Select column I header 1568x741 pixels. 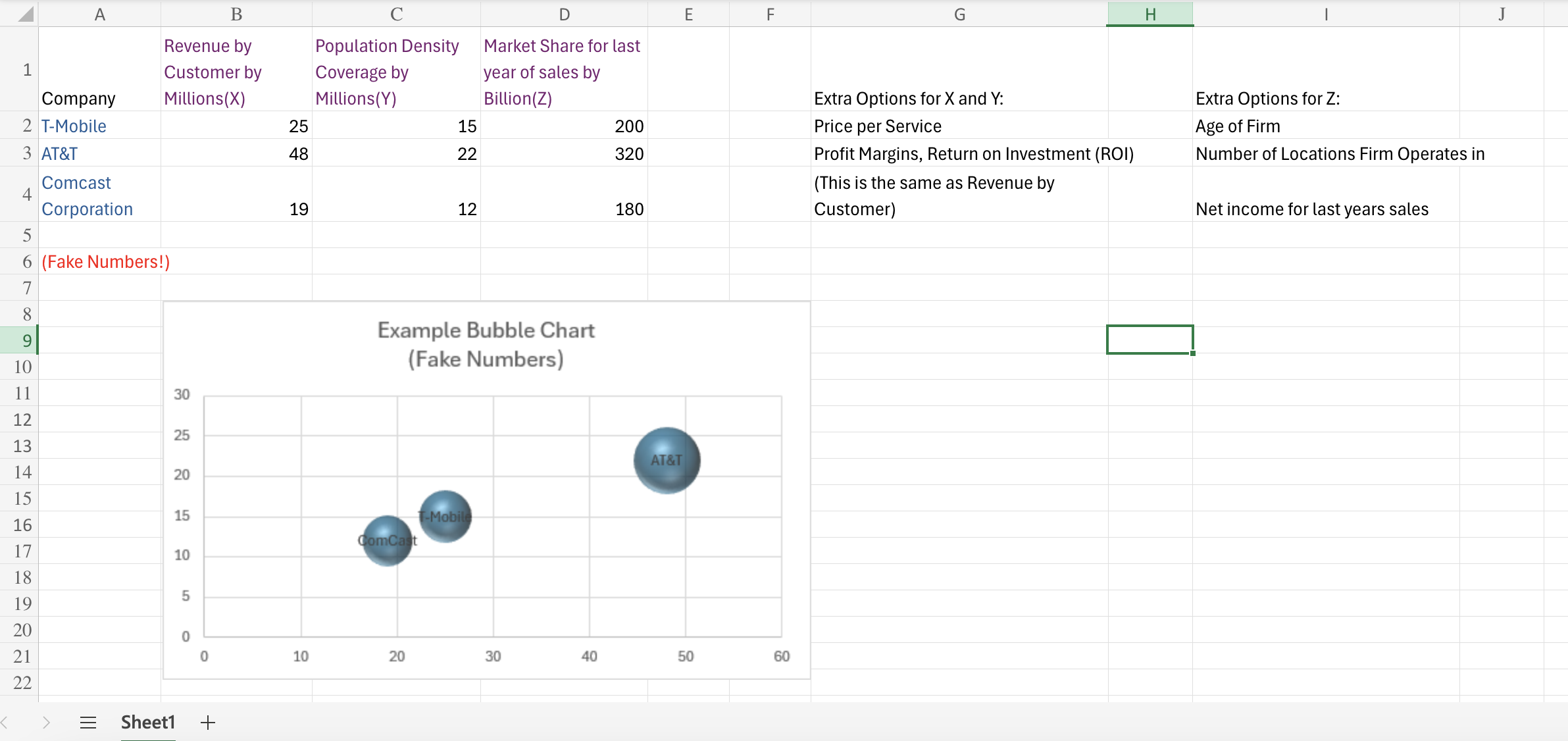[x=1326, y=14]
